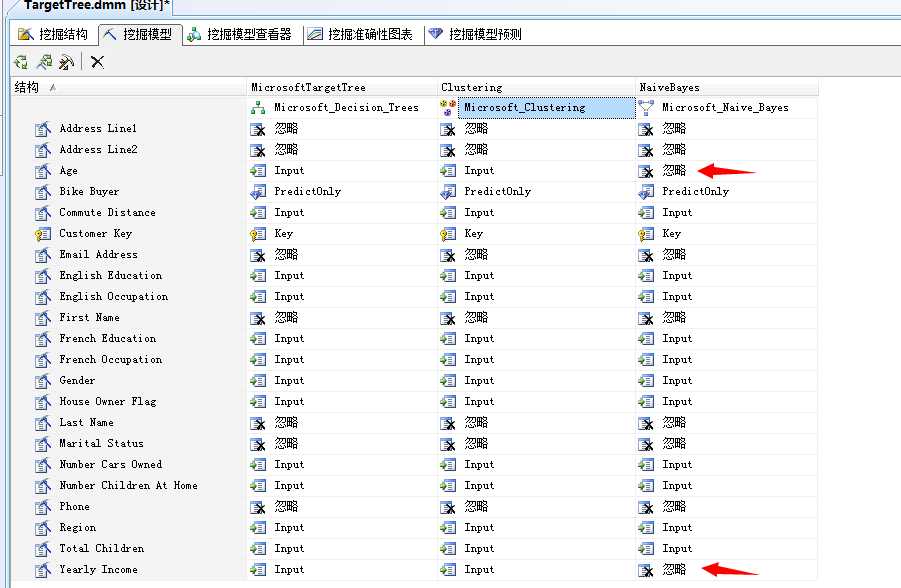
Task: Click the Yearly Income column icon
Action: 43,570
